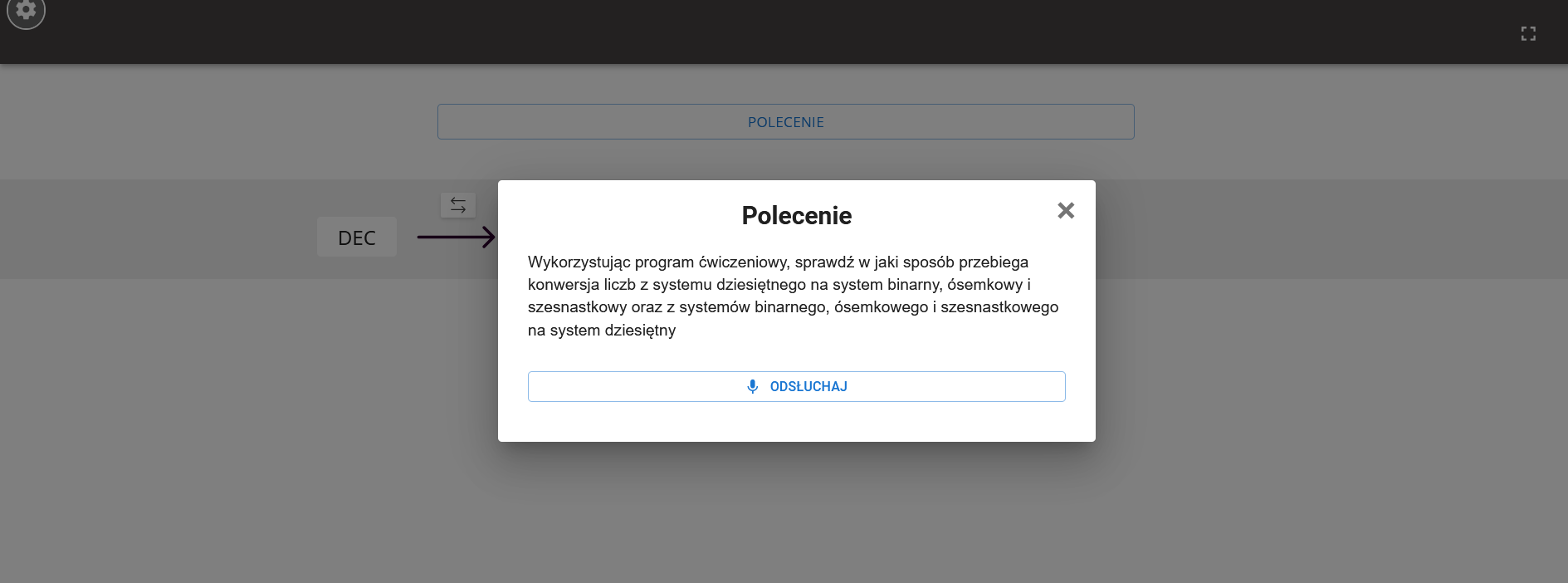Tap the gear icon in the top bar

pyautogui.click(x=26, y=10)
